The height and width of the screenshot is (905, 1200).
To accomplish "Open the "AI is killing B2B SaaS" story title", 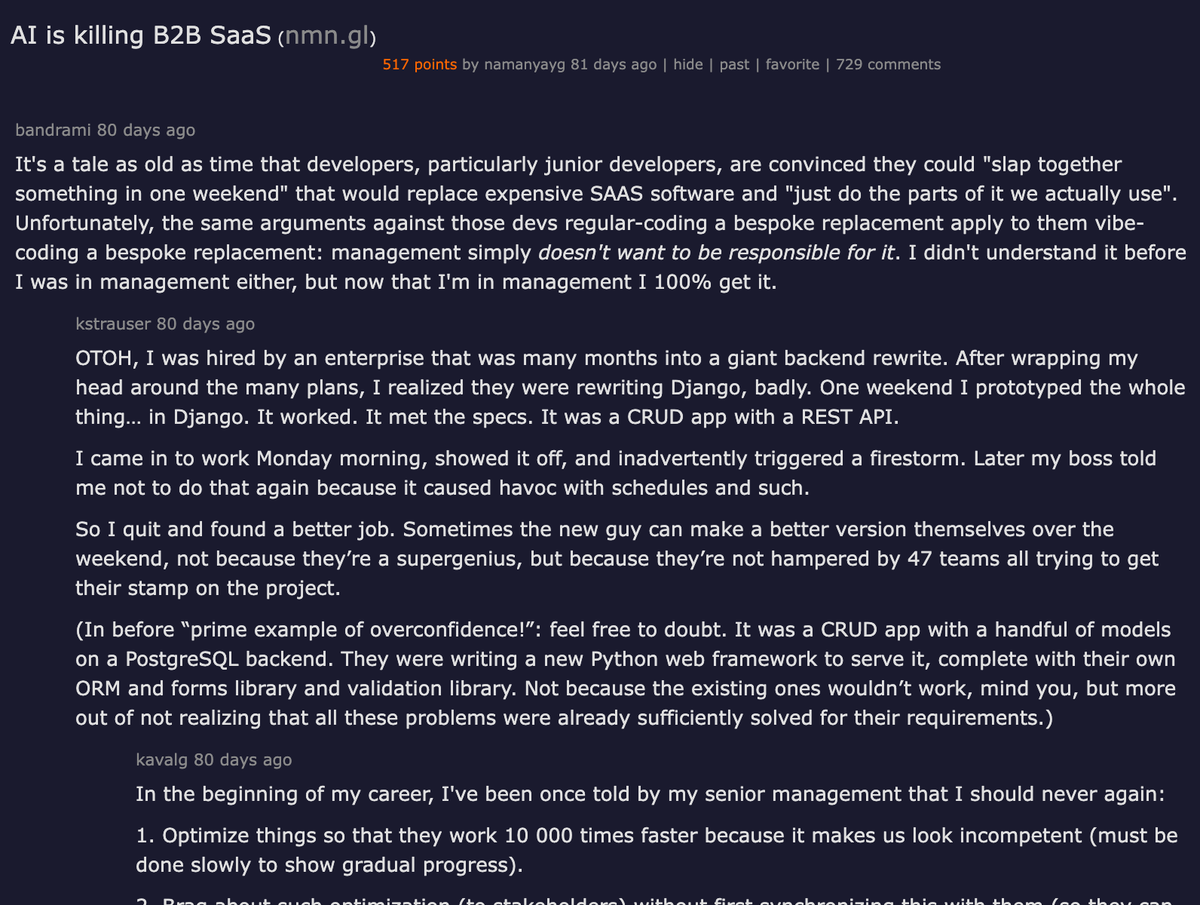I will point(140,36).
